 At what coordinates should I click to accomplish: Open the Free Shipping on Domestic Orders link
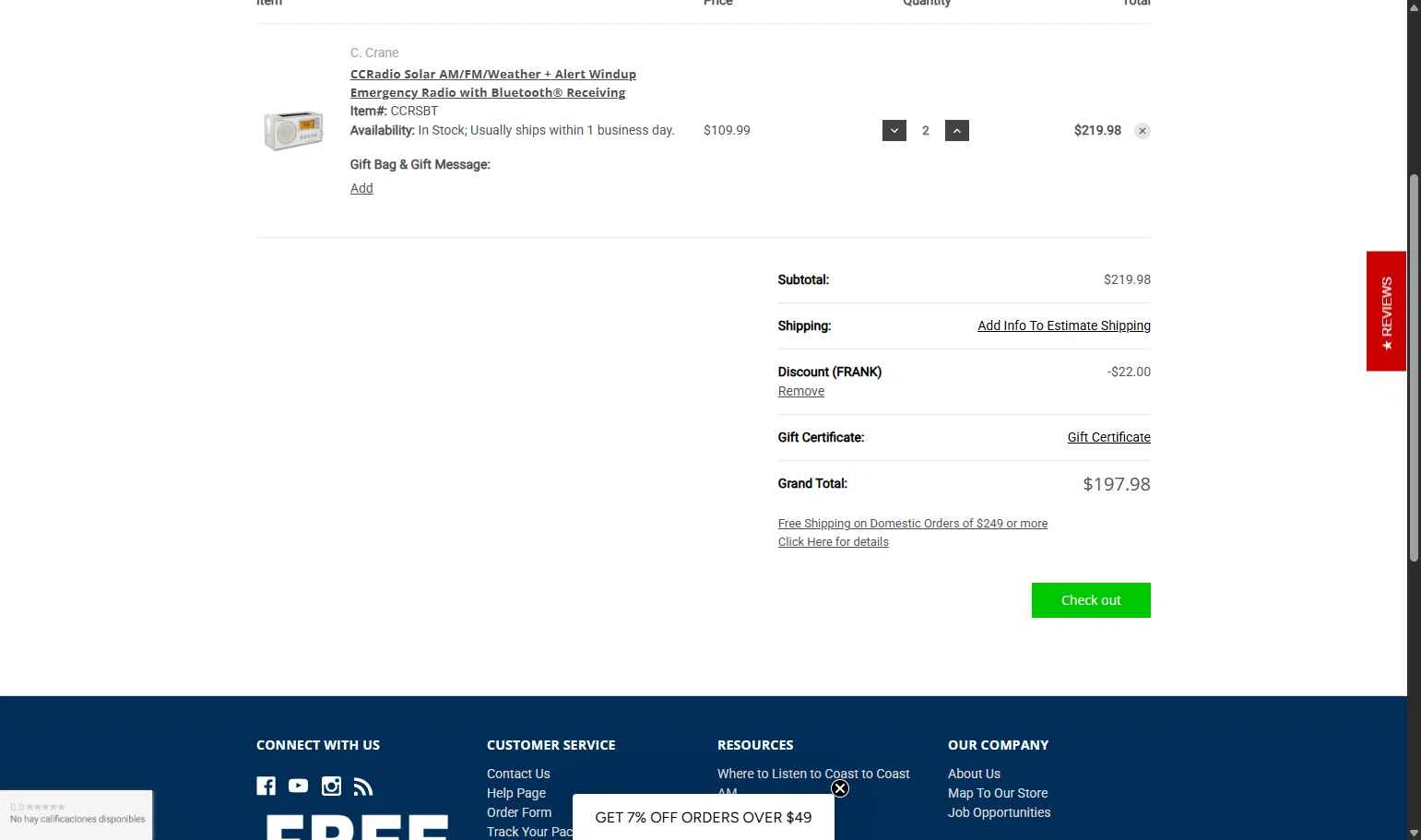pos(913,523)
